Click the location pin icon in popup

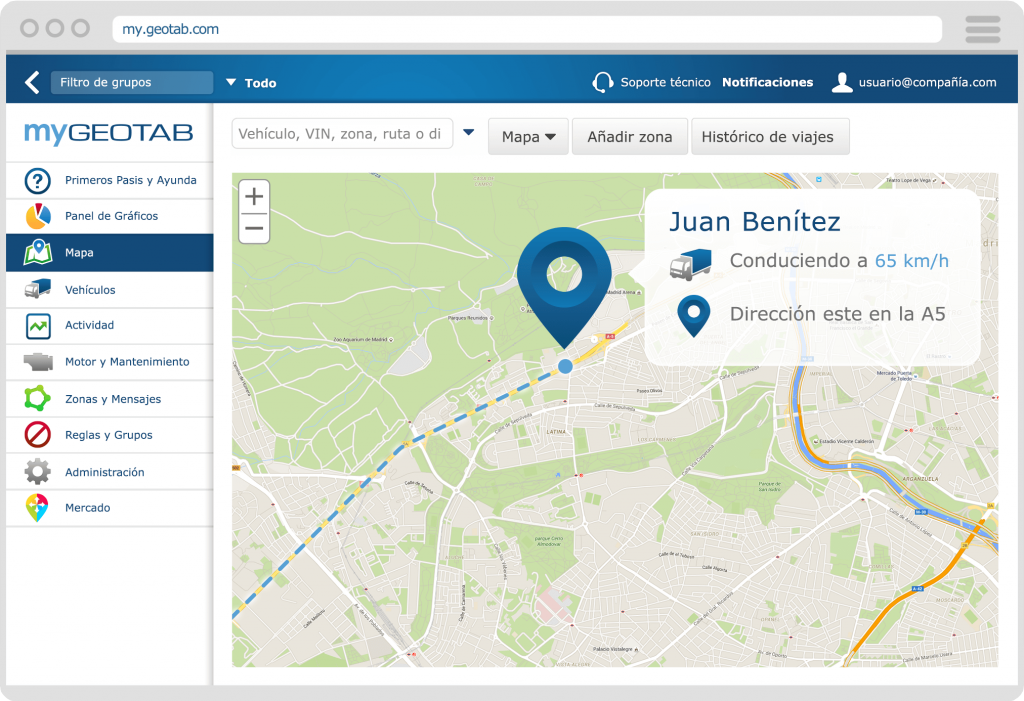(694, 316)
